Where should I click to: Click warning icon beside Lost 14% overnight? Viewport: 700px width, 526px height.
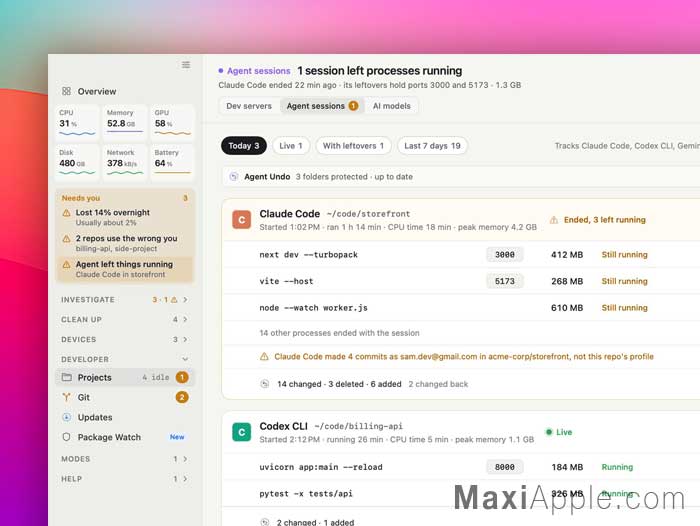click(67, 213)
